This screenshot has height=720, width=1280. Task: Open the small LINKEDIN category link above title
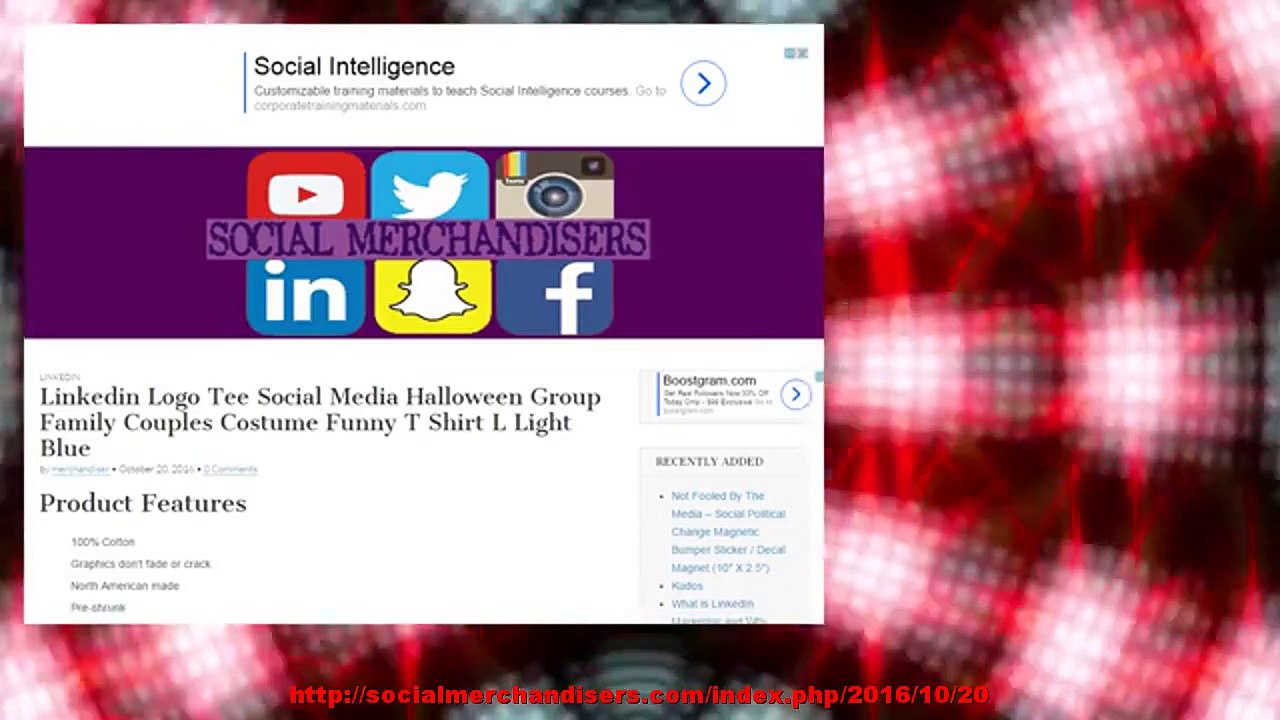pyautogui.click(x=60, y=377)
